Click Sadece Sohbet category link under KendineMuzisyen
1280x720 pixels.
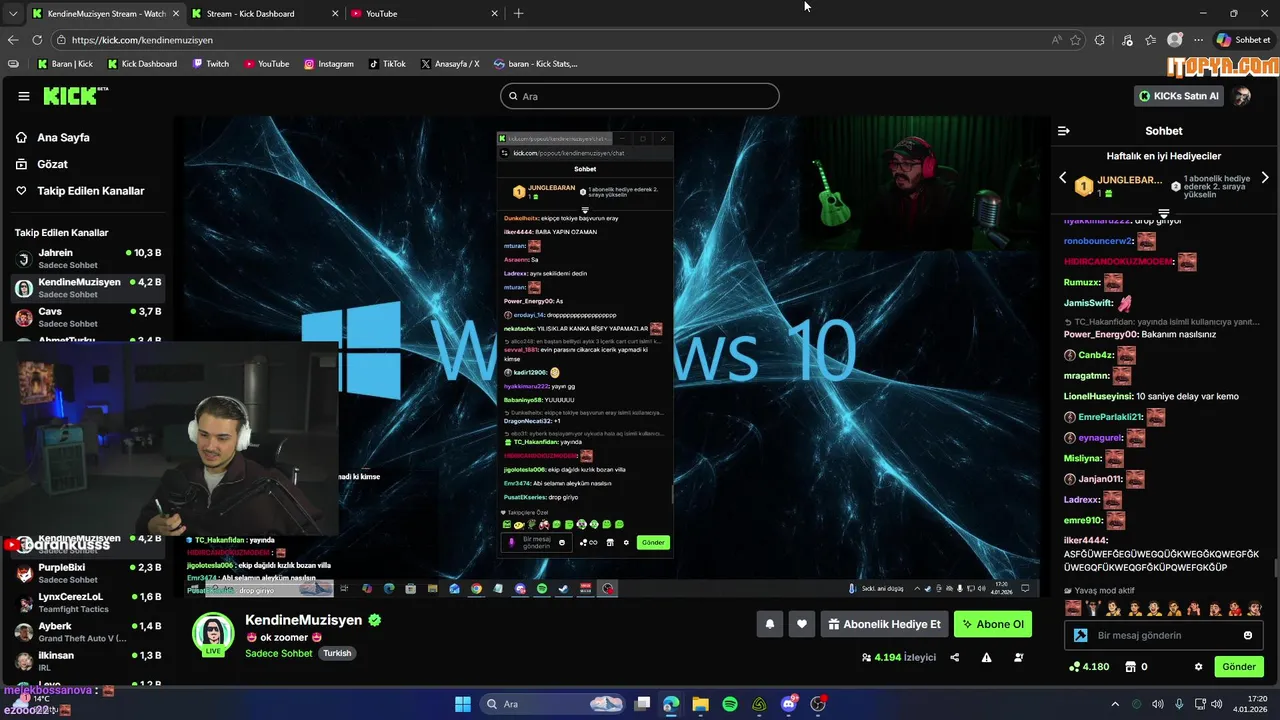(x=279, y=653)
